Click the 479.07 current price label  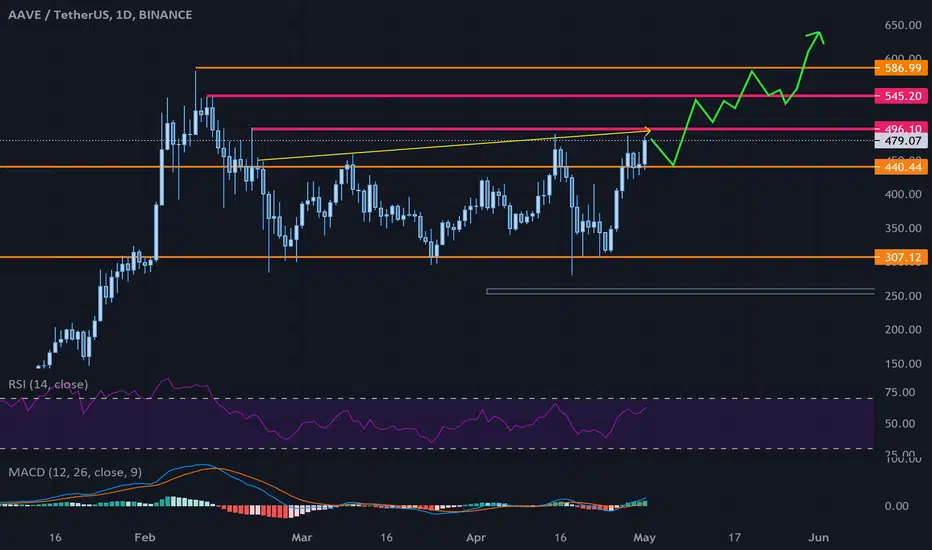[x=901, y=141]
